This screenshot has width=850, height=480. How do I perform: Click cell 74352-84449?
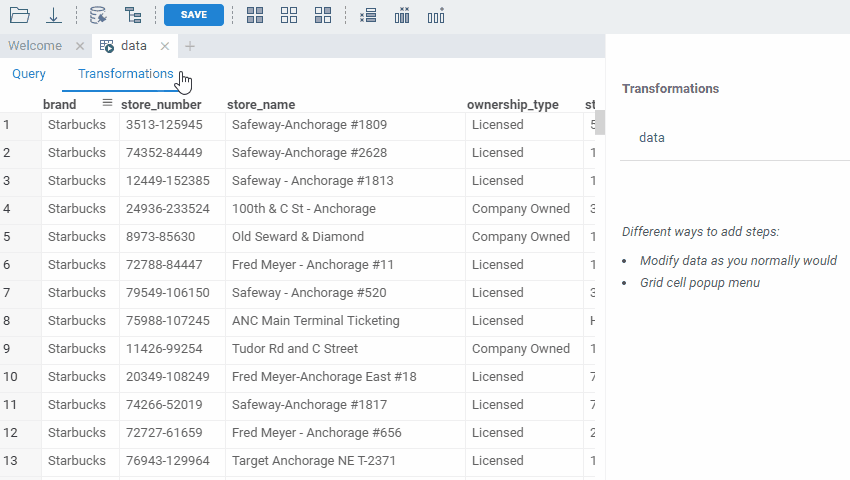click(x=172, y=153)
